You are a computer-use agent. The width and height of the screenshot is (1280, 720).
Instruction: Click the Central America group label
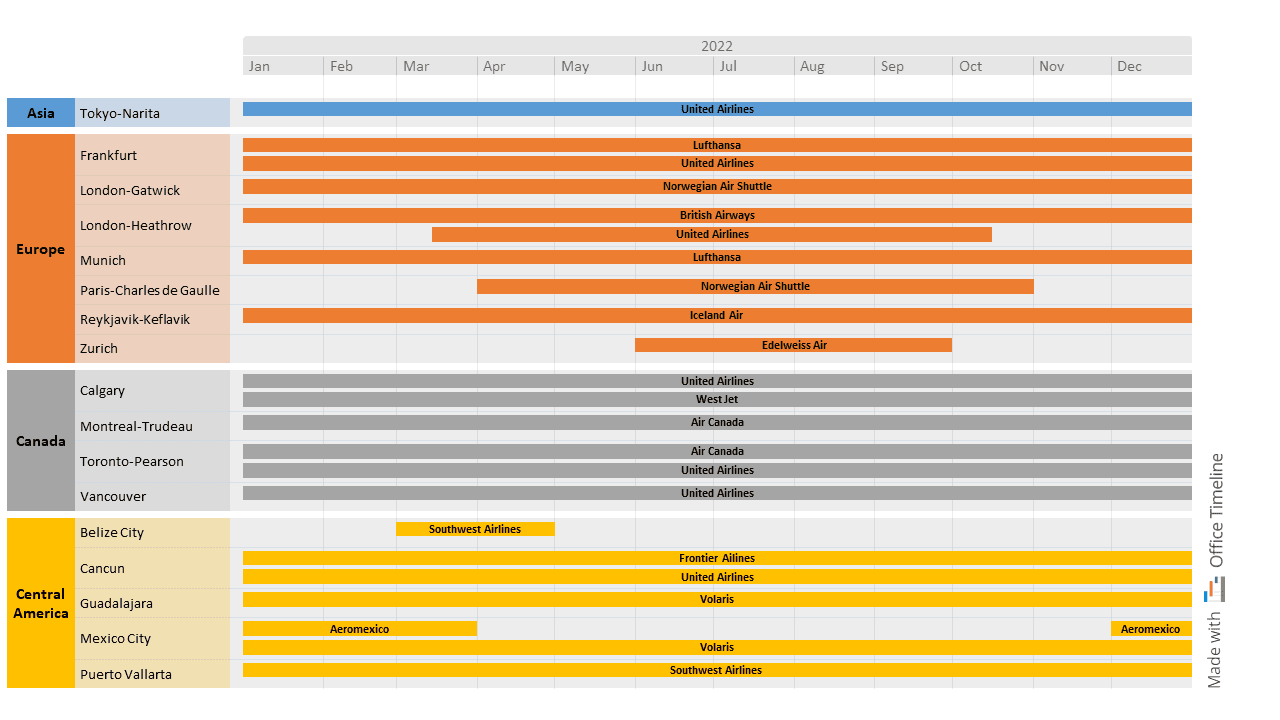click(x=40, y=603)
